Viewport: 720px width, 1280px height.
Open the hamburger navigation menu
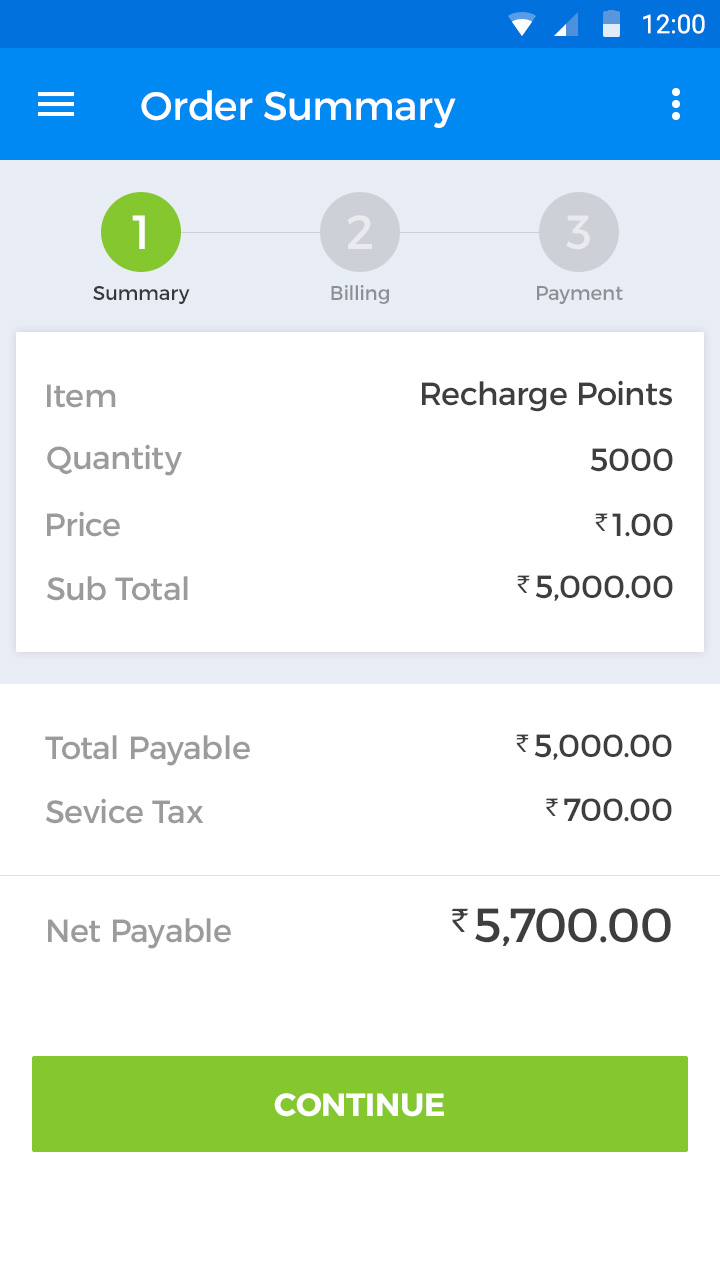pos(56,104)
